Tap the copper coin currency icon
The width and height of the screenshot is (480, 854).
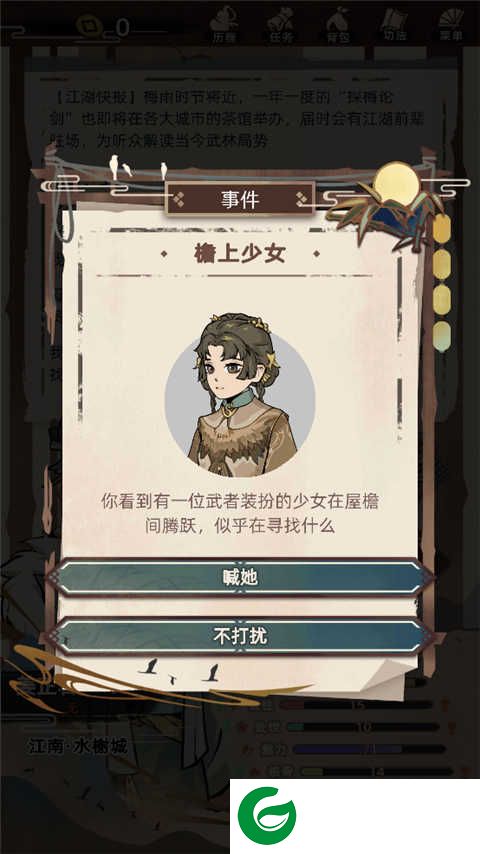point(89,26)
